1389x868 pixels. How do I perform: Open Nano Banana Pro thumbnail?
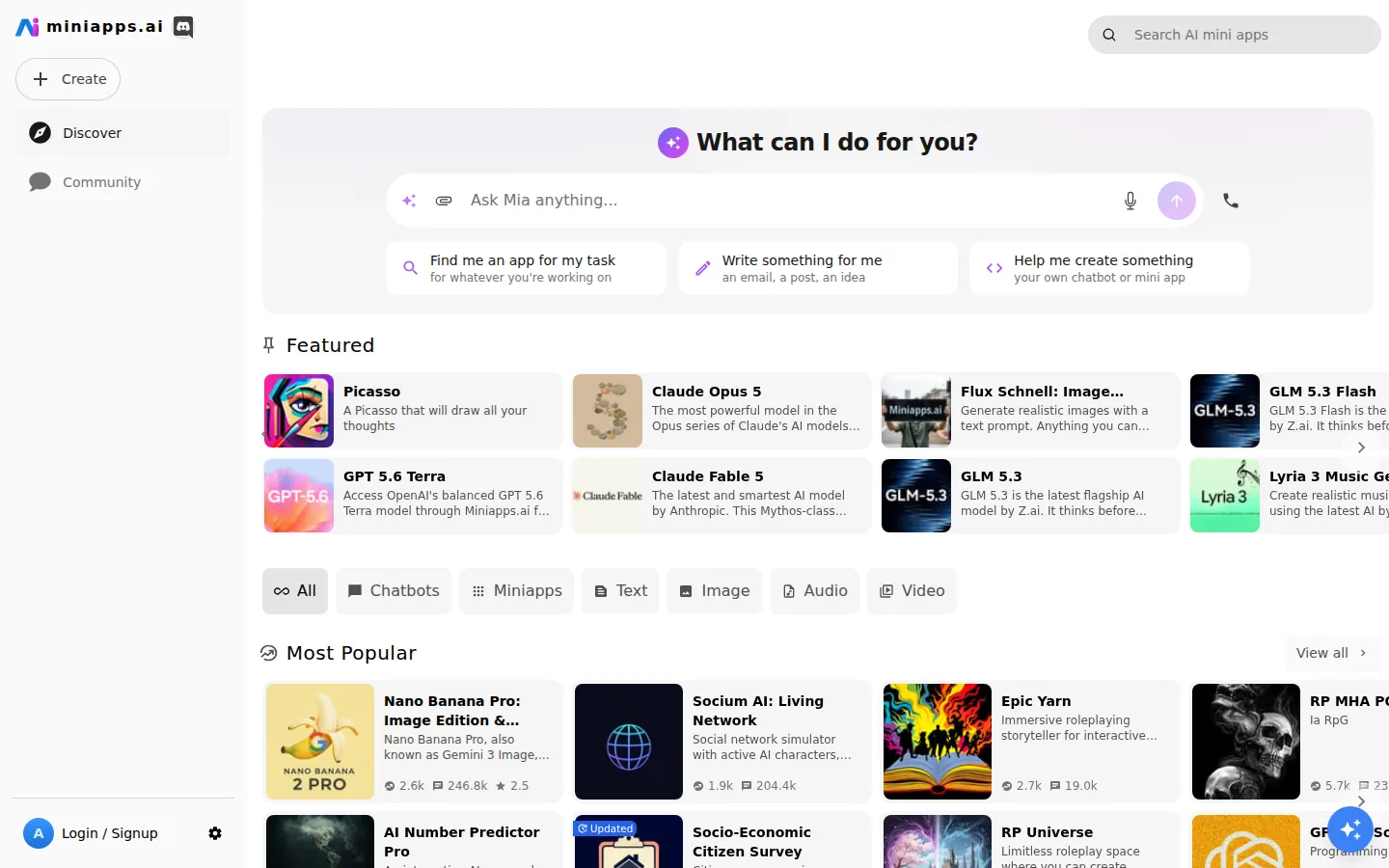(x=320, y=742)
